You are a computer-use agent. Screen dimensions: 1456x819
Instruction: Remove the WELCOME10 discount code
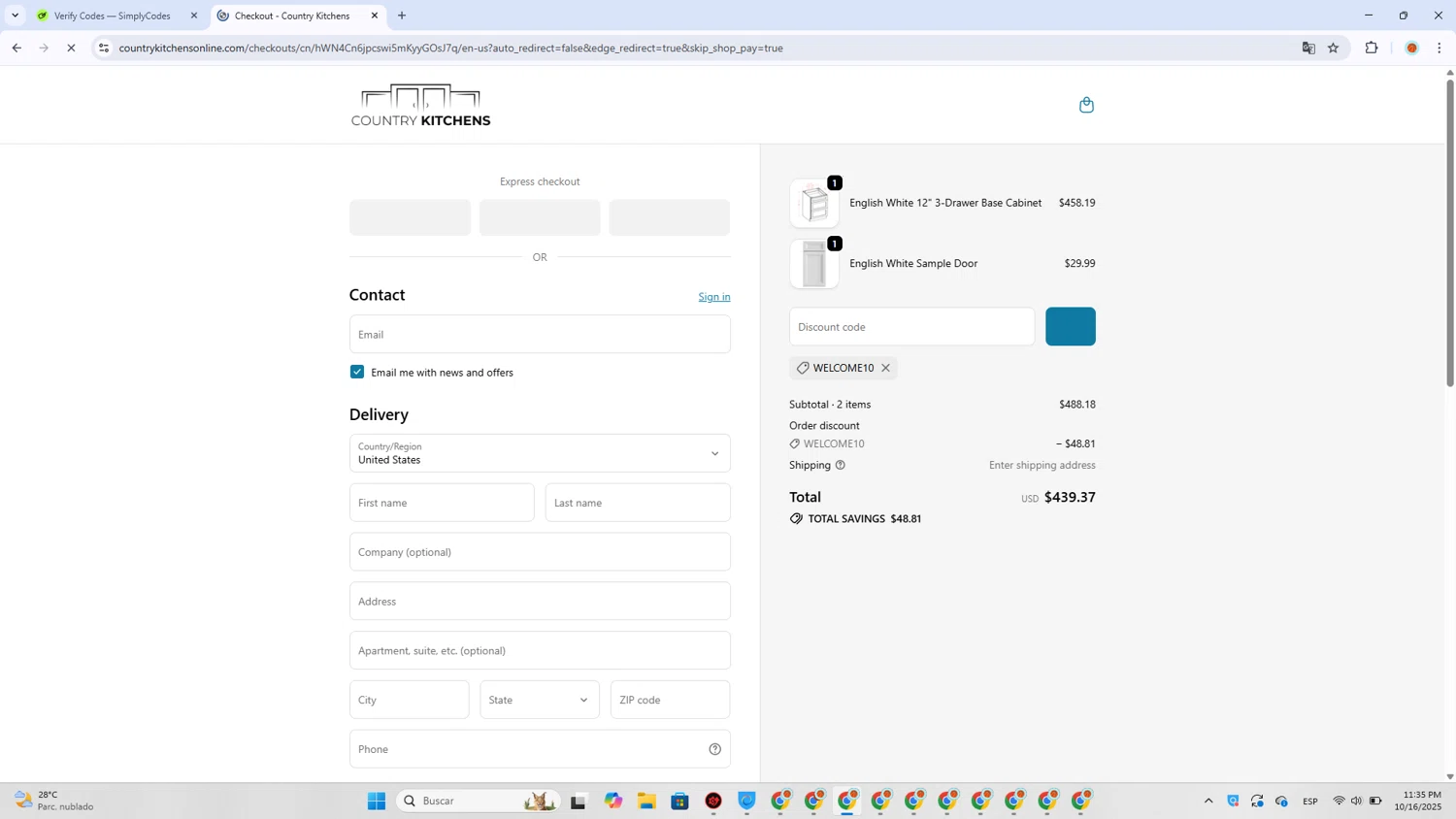(x=885, y=368)
